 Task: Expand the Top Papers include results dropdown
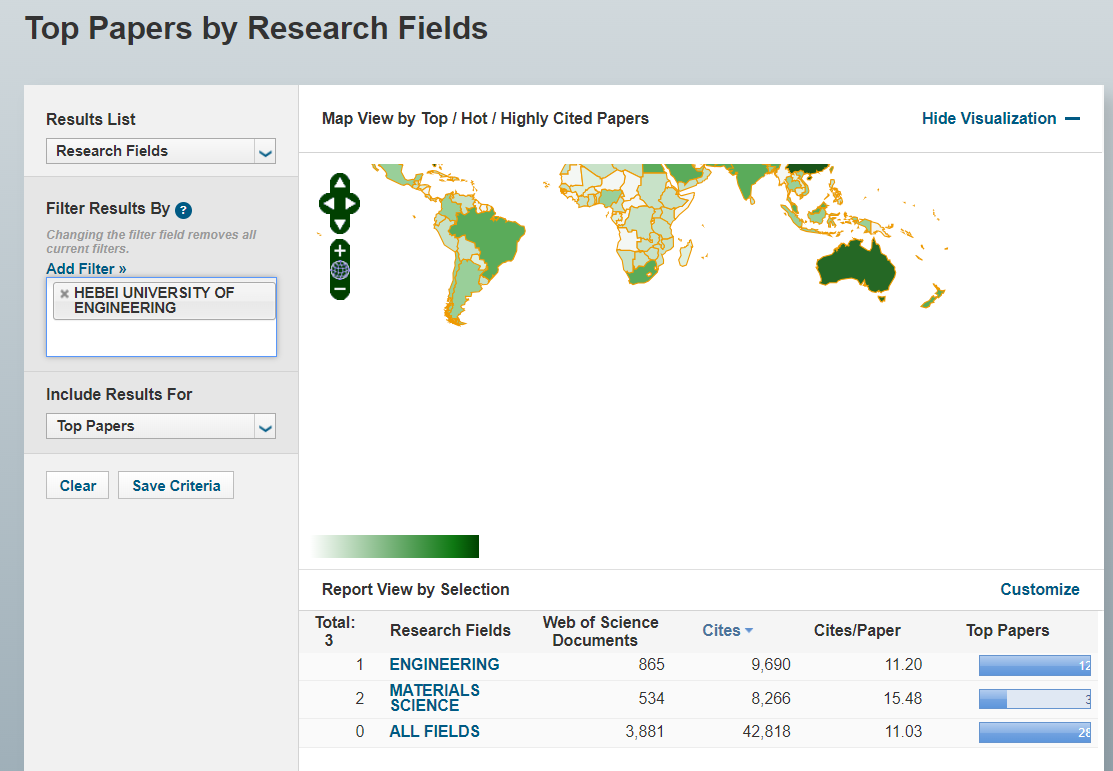pyautogui.click(x=160, y=426)
